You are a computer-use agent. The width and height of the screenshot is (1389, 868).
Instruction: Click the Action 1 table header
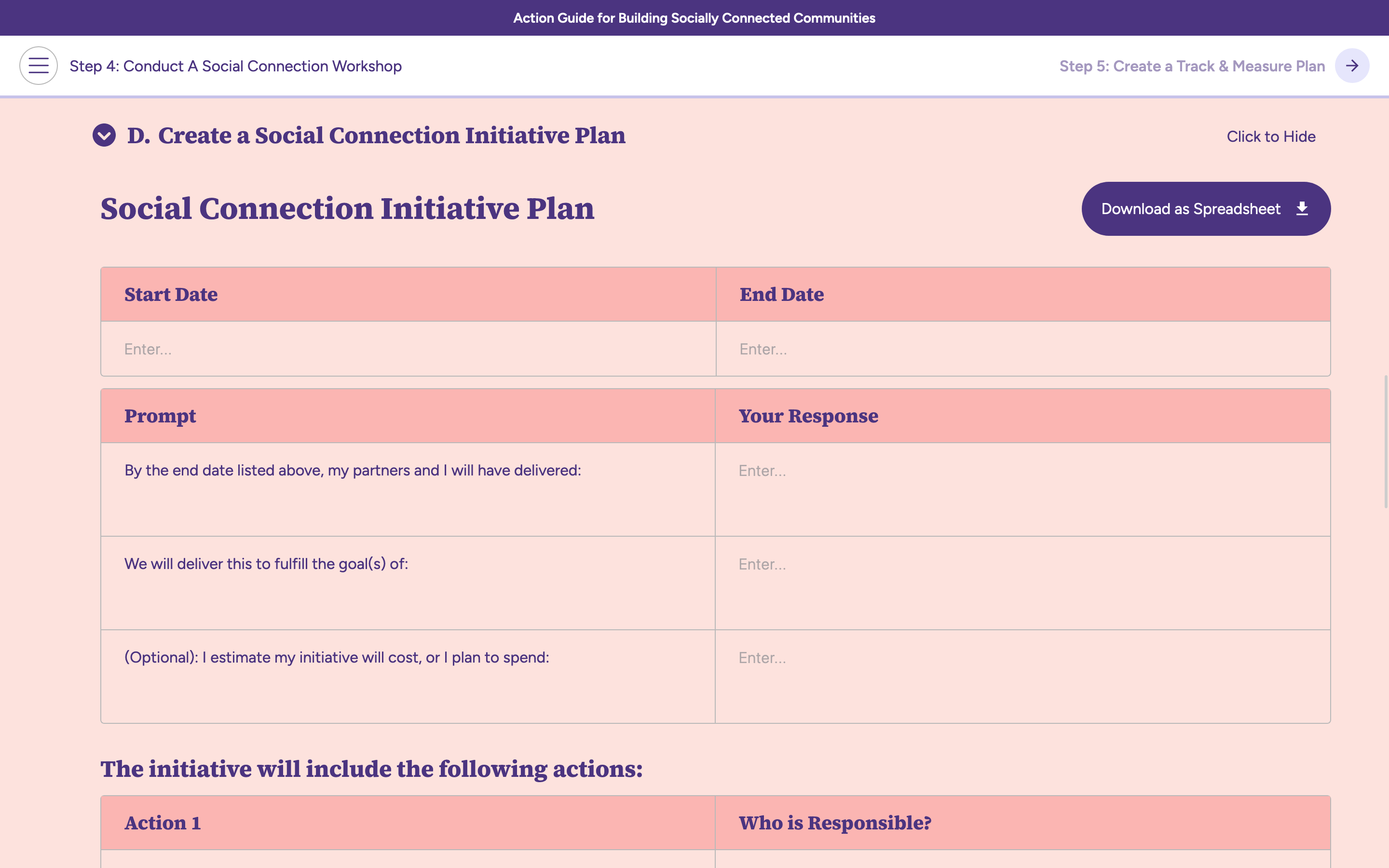163,823
